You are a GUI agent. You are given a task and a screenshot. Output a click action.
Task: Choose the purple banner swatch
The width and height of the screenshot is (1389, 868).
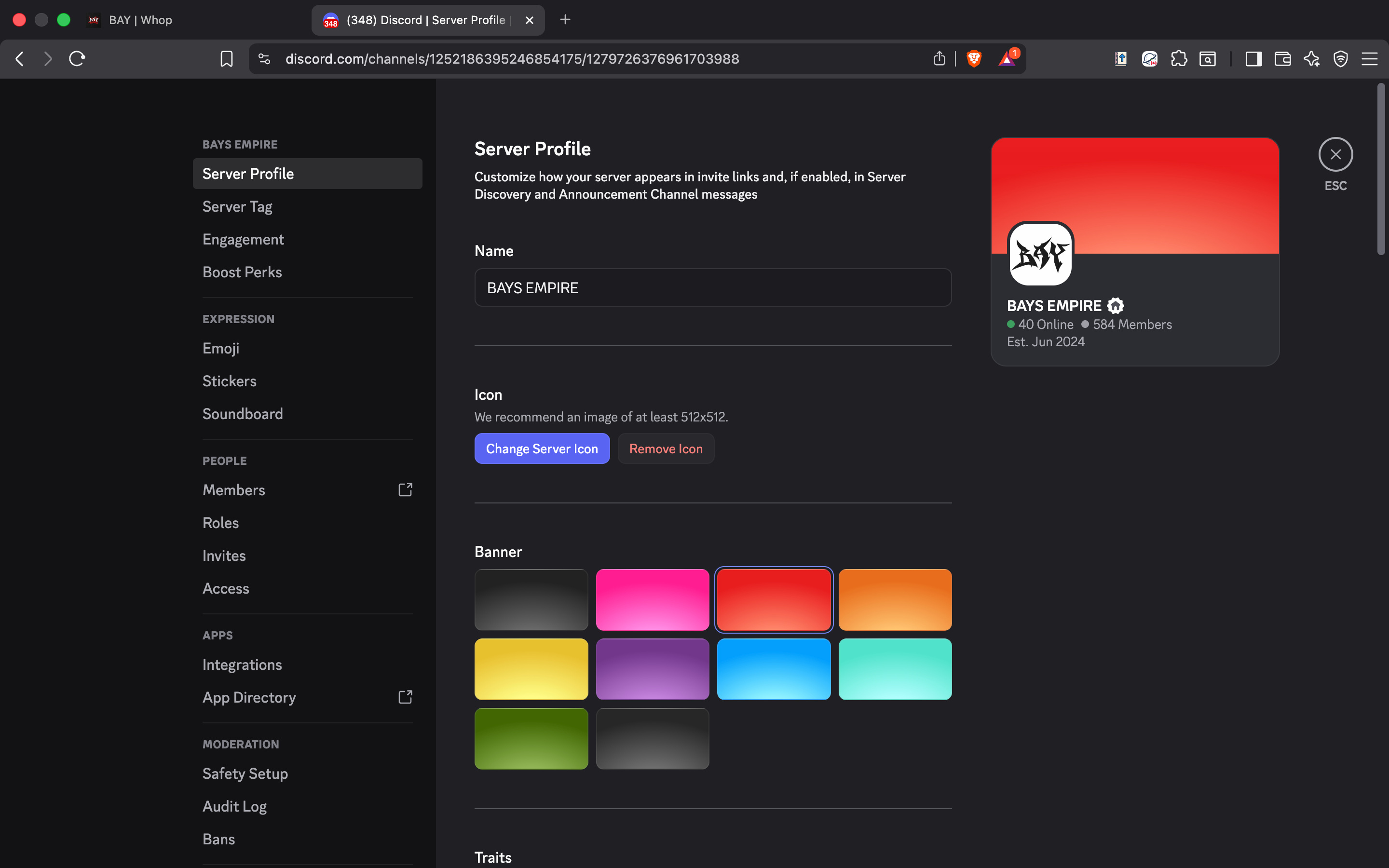point(653,669)
